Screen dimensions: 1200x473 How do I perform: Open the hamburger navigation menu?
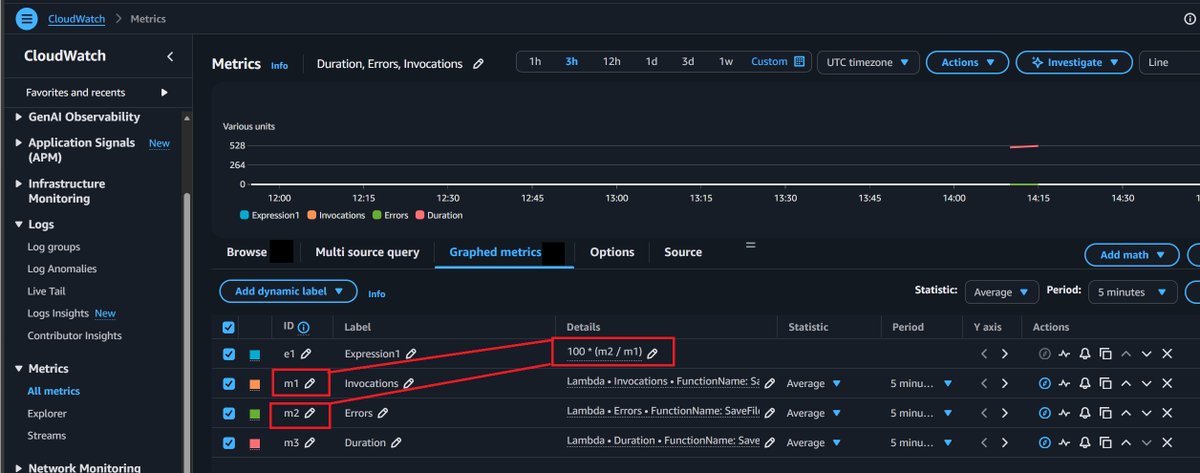27,18
